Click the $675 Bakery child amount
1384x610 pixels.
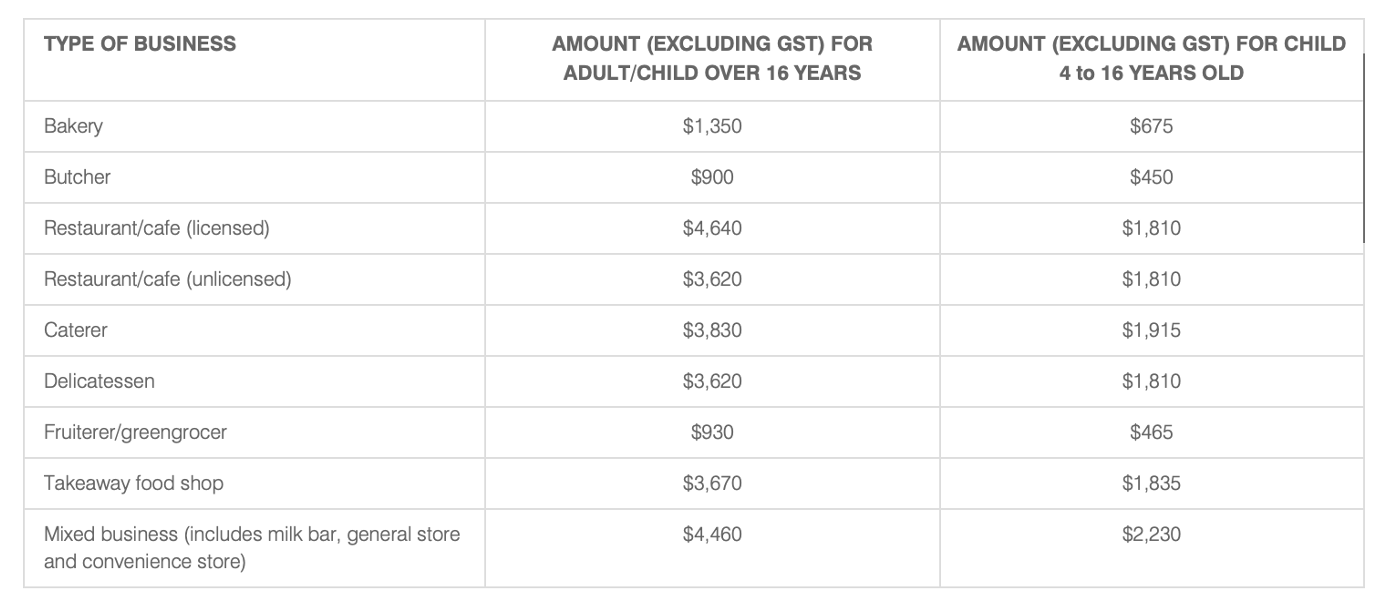1151,127
